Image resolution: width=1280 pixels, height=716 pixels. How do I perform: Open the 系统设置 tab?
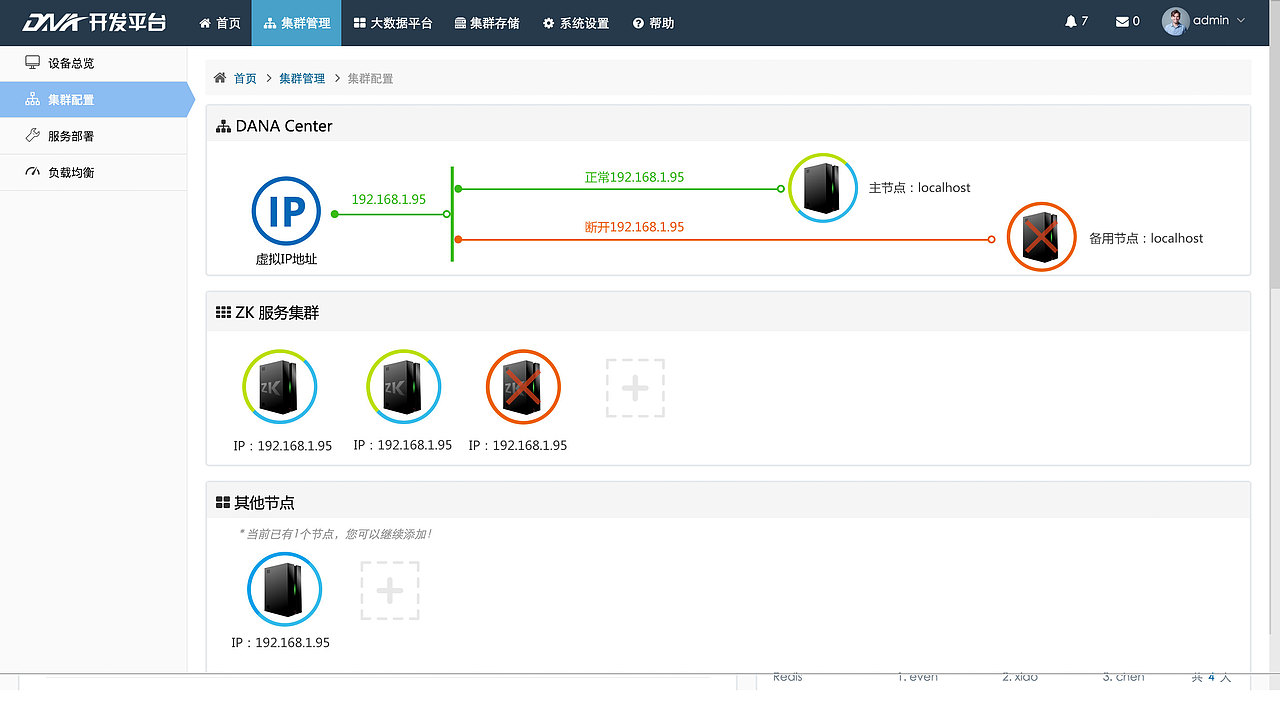[x=575, y=23]
